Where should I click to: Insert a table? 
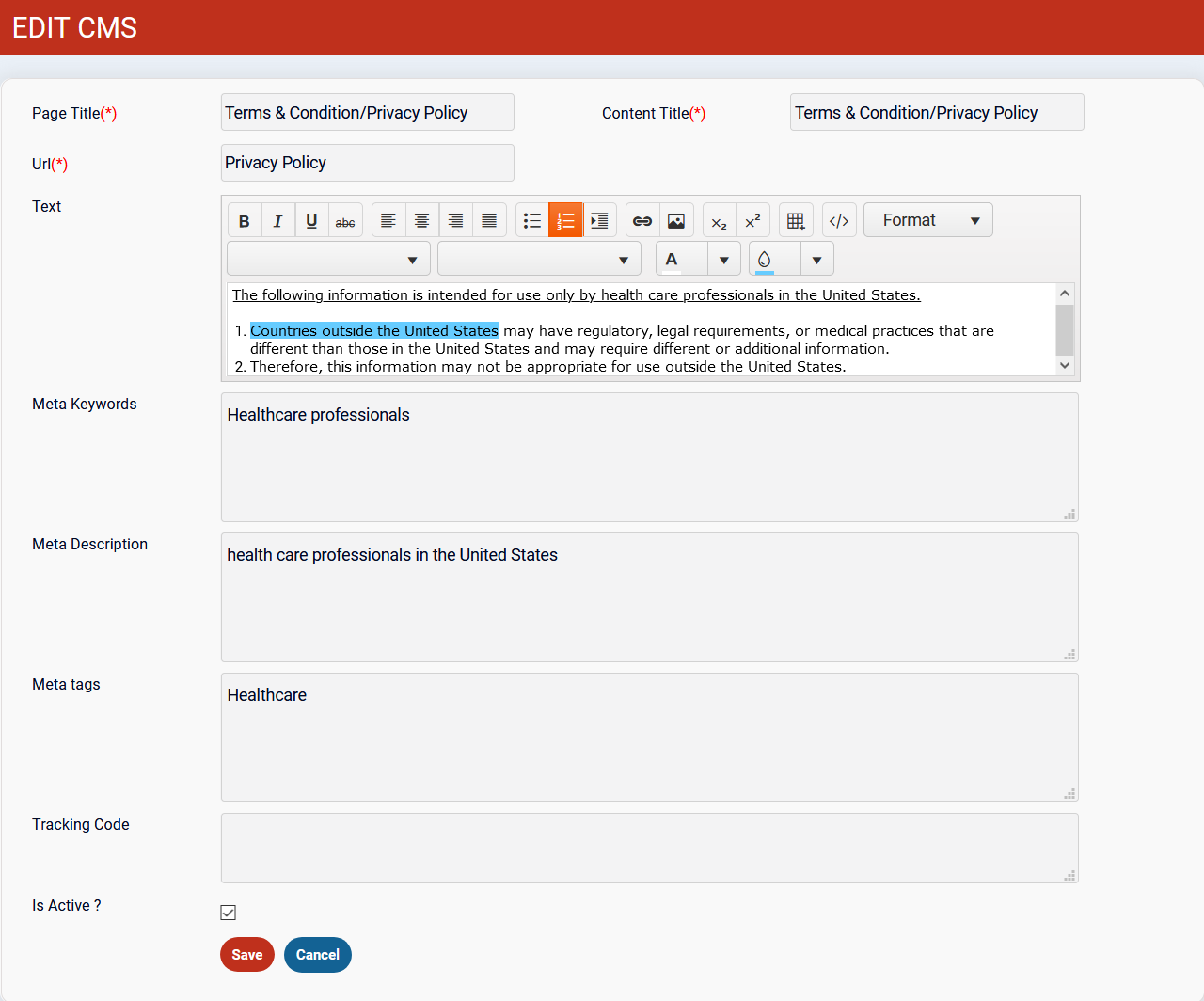point(796,220)
